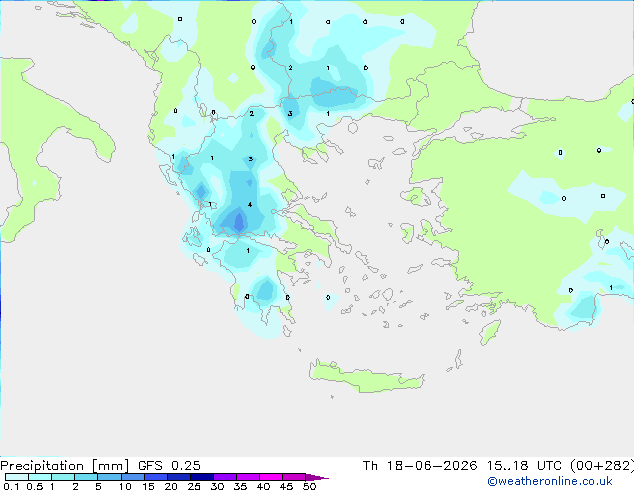Click the island of Crete on the map
This screenshot has height=490, width=634.
tap(366, 377)
